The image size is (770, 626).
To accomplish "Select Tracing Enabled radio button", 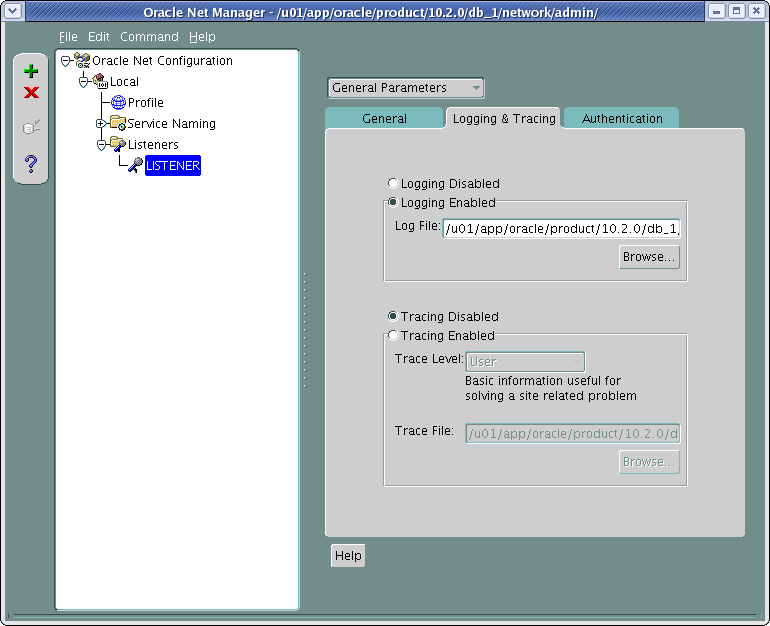I will coord(392,335).
